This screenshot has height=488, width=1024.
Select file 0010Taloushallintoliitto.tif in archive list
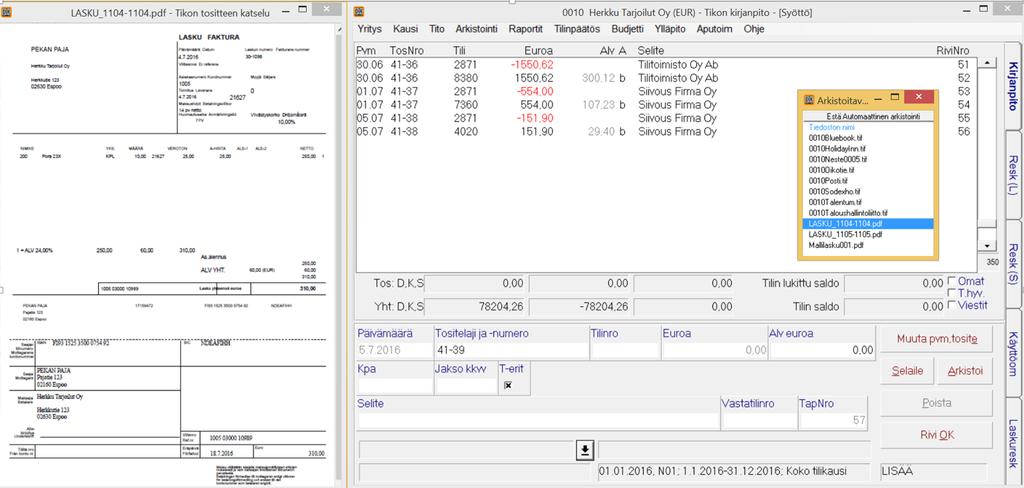[847, 213]
